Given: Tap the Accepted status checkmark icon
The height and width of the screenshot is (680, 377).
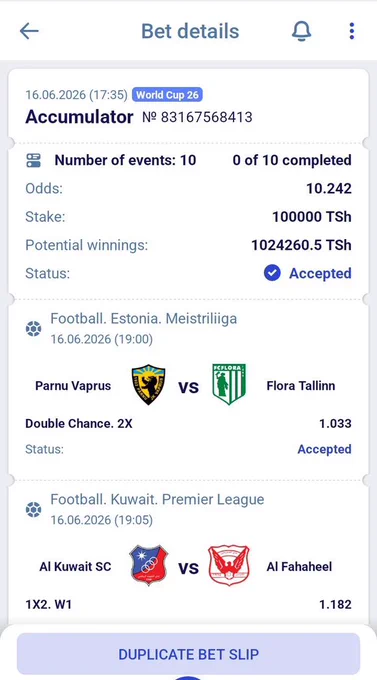Looking at the screenshot, I should pos(272,273).
